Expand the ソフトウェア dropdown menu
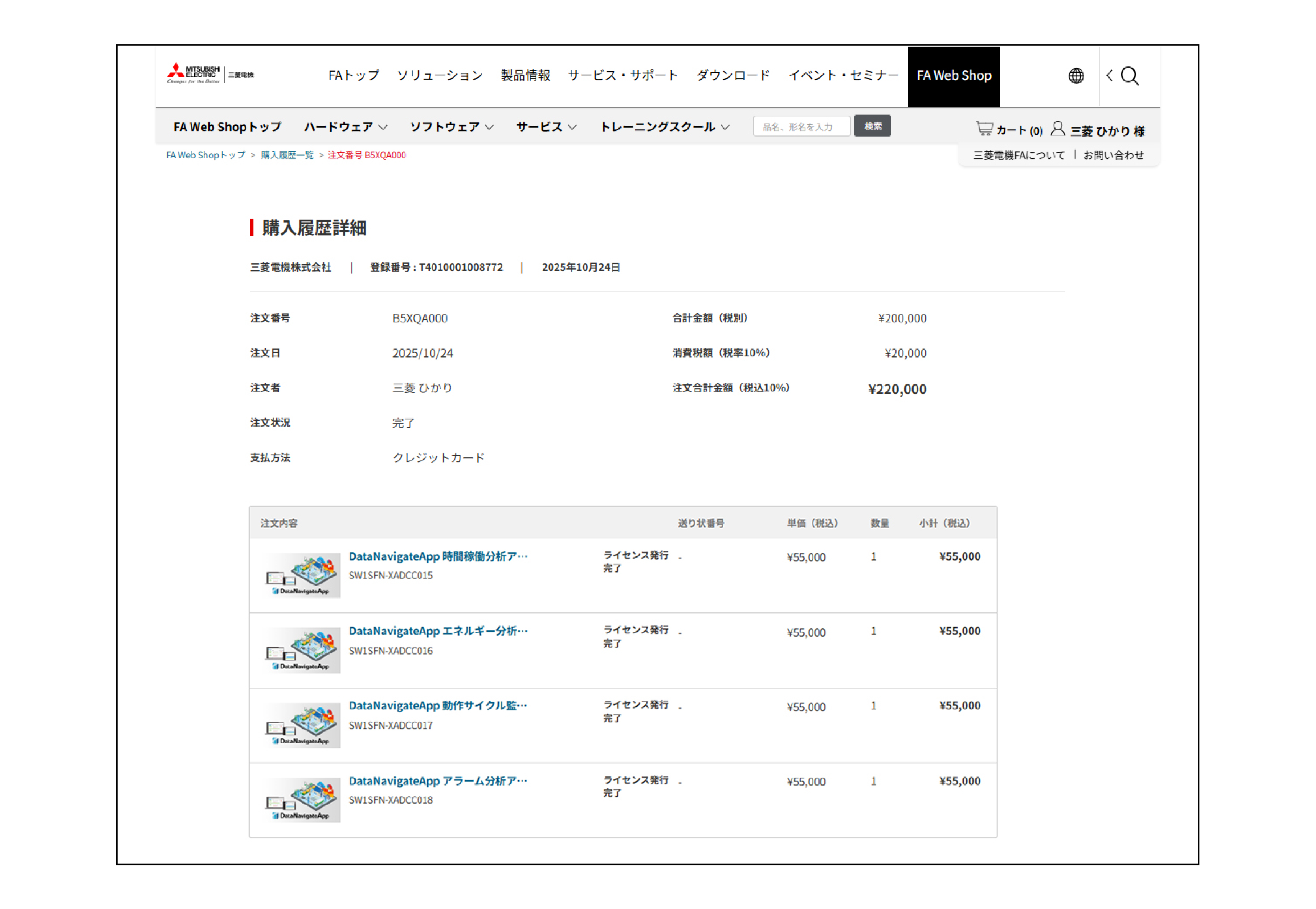The image size is (1316, 909). (452, 127)
